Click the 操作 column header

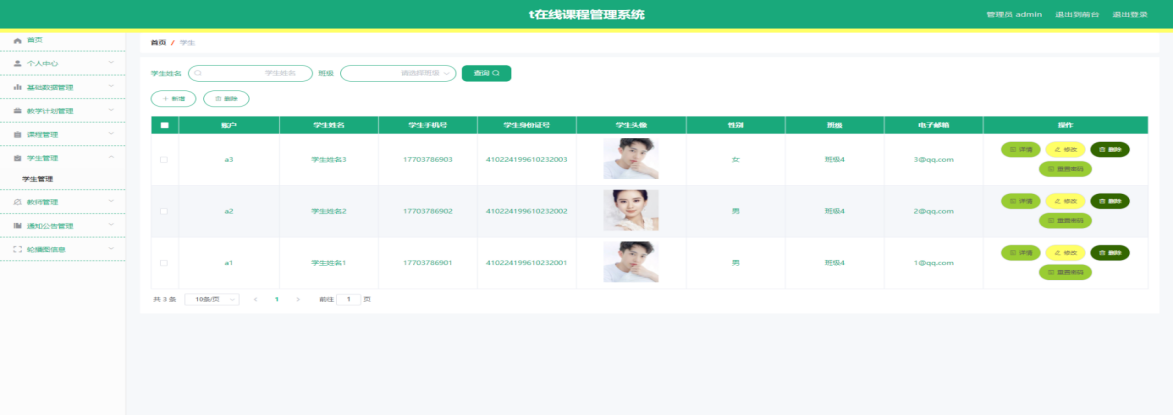click(1065, 126)
